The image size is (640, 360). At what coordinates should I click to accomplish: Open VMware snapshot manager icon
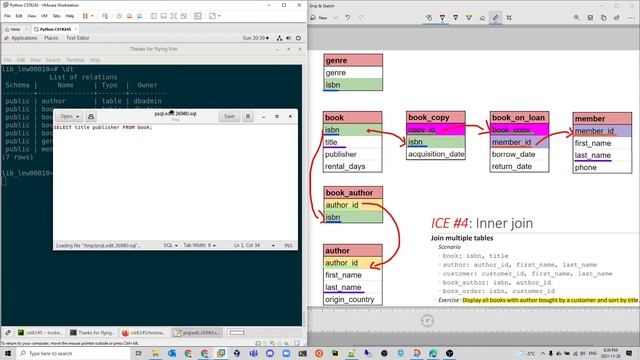tap(140, 16)
